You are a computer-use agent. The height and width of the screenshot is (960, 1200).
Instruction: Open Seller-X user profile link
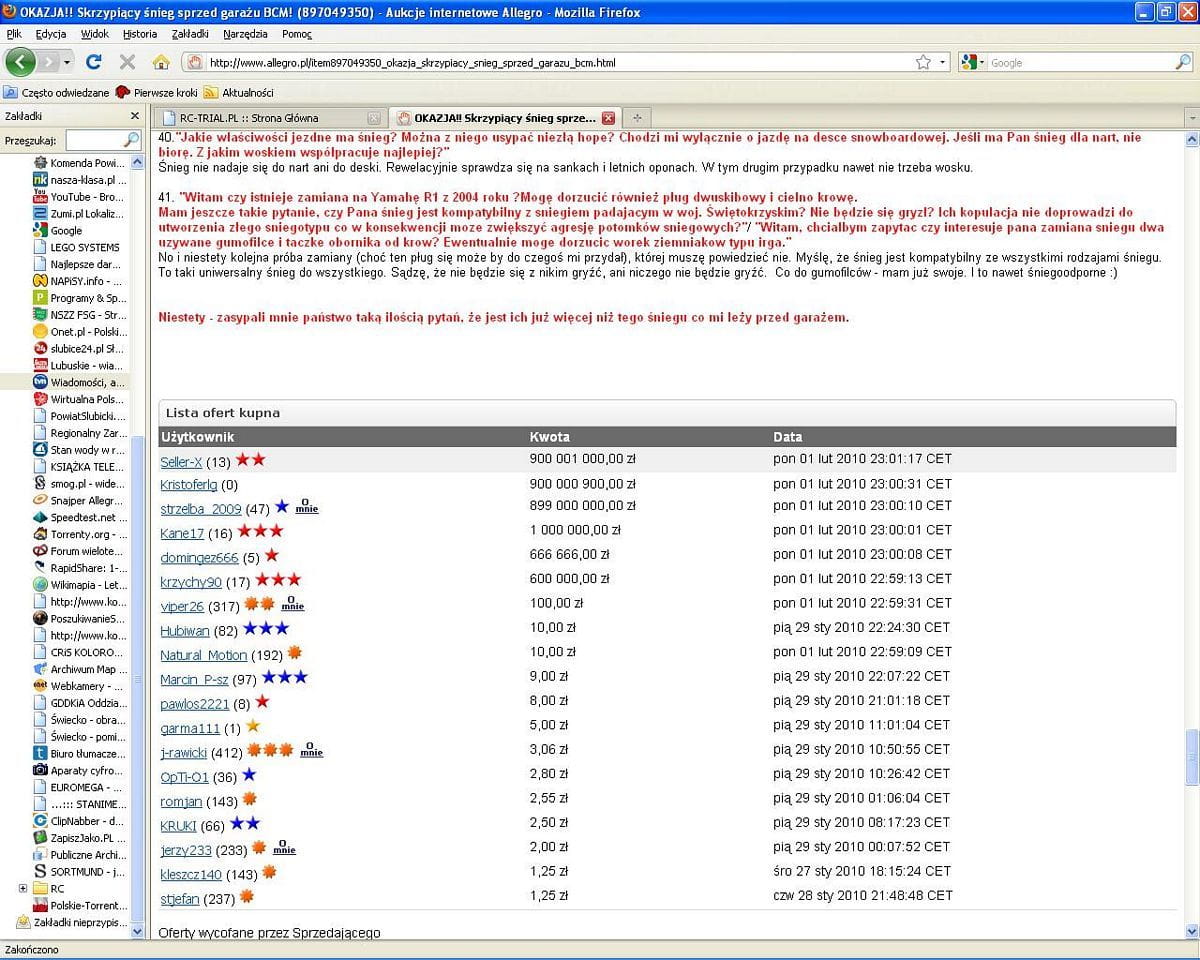point(181,461)
